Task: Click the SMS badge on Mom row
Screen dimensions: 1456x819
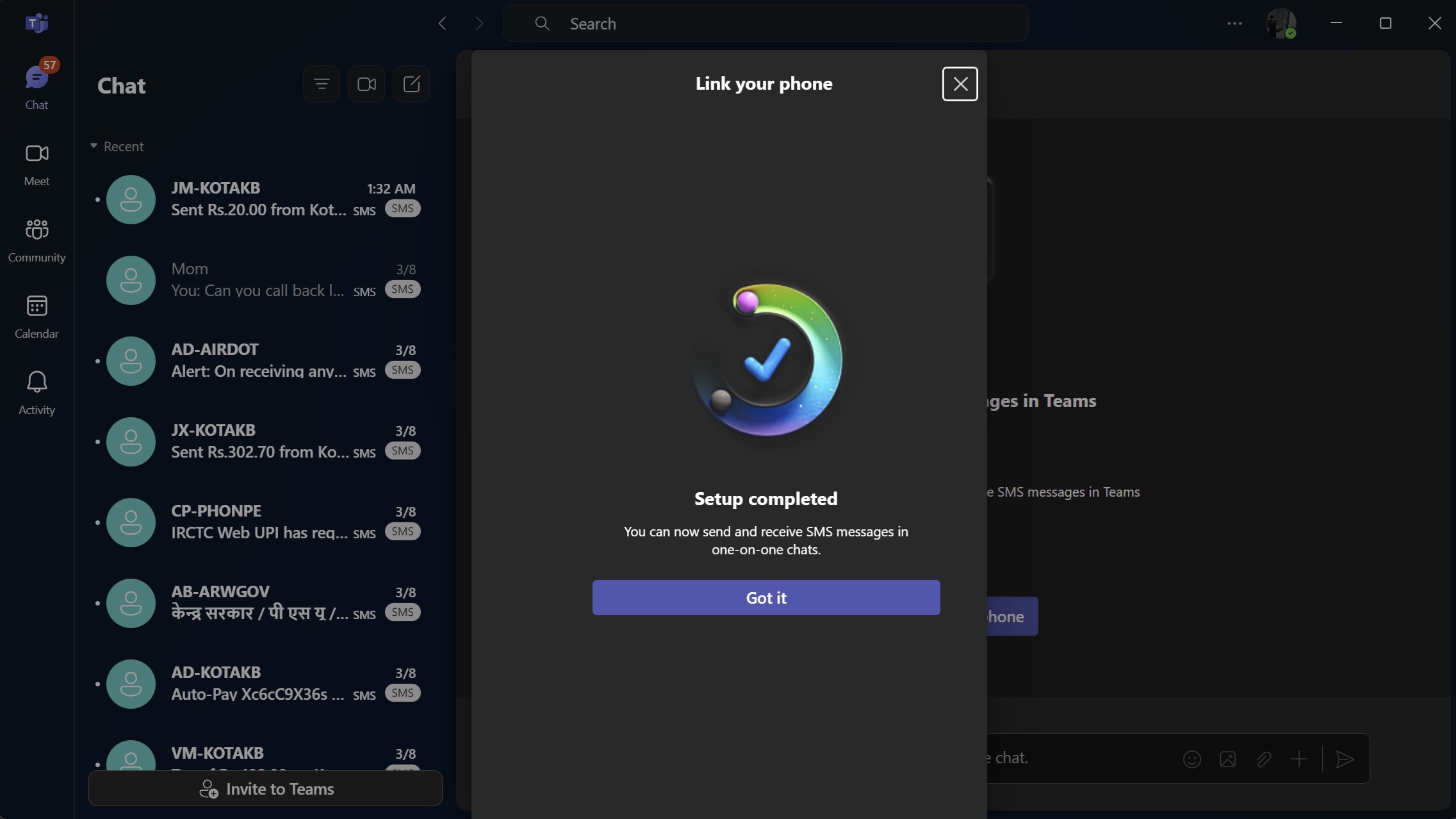Action: [x=402, y=289]
